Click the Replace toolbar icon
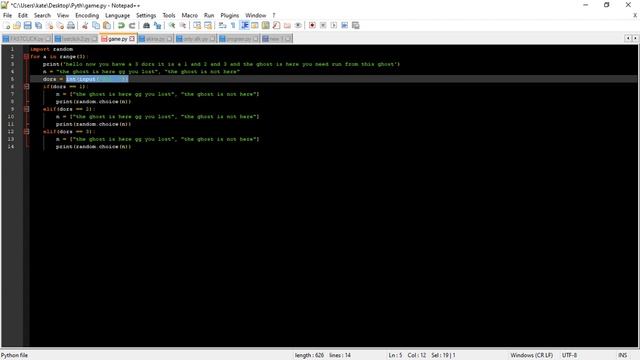Viewport: 640px width, 360px height. [157, 25]
